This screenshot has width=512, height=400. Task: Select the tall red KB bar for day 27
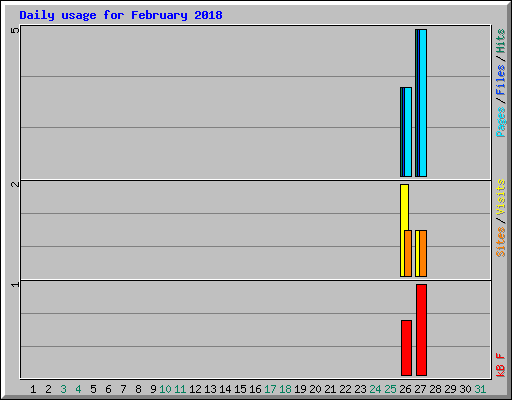pyautogui.click(x=421, y=330)
